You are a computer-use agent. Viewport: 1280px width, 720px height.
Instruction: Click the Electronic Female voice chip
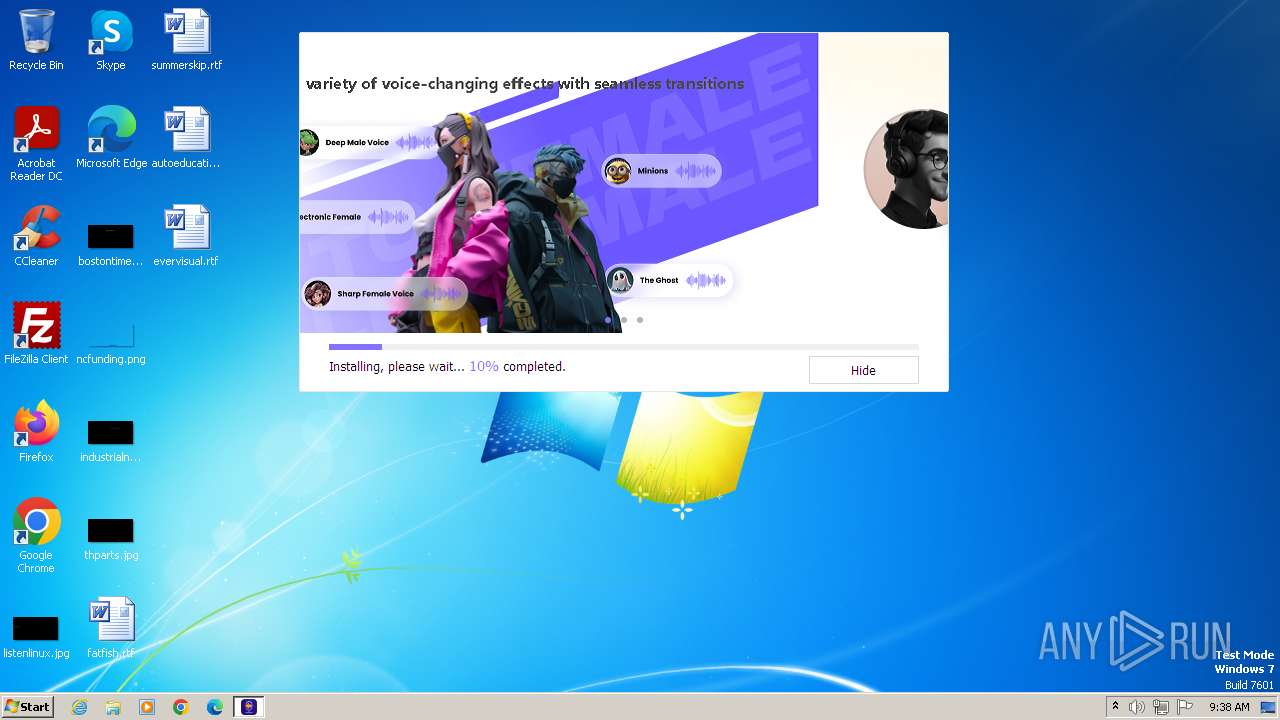356,217
